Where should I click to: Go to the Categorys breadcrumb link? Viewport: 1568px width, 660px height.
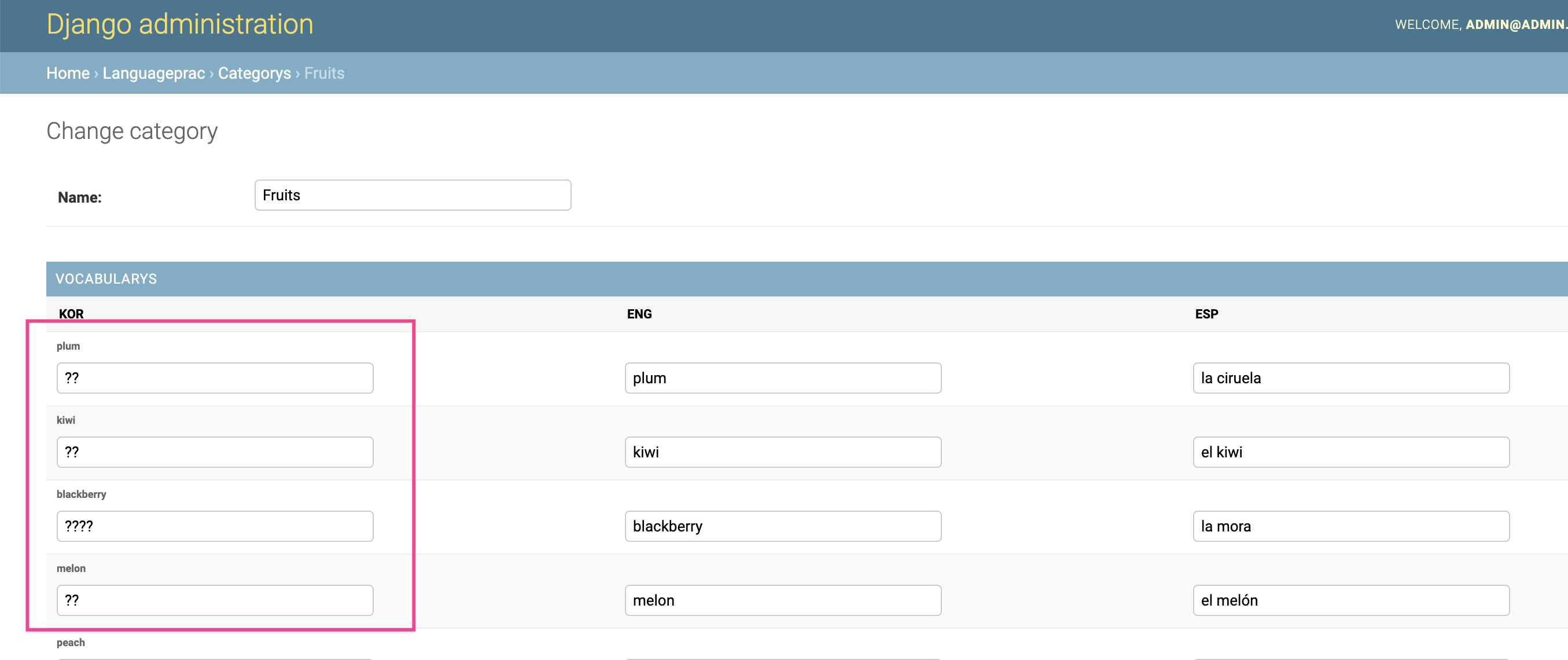coord(254,73)
